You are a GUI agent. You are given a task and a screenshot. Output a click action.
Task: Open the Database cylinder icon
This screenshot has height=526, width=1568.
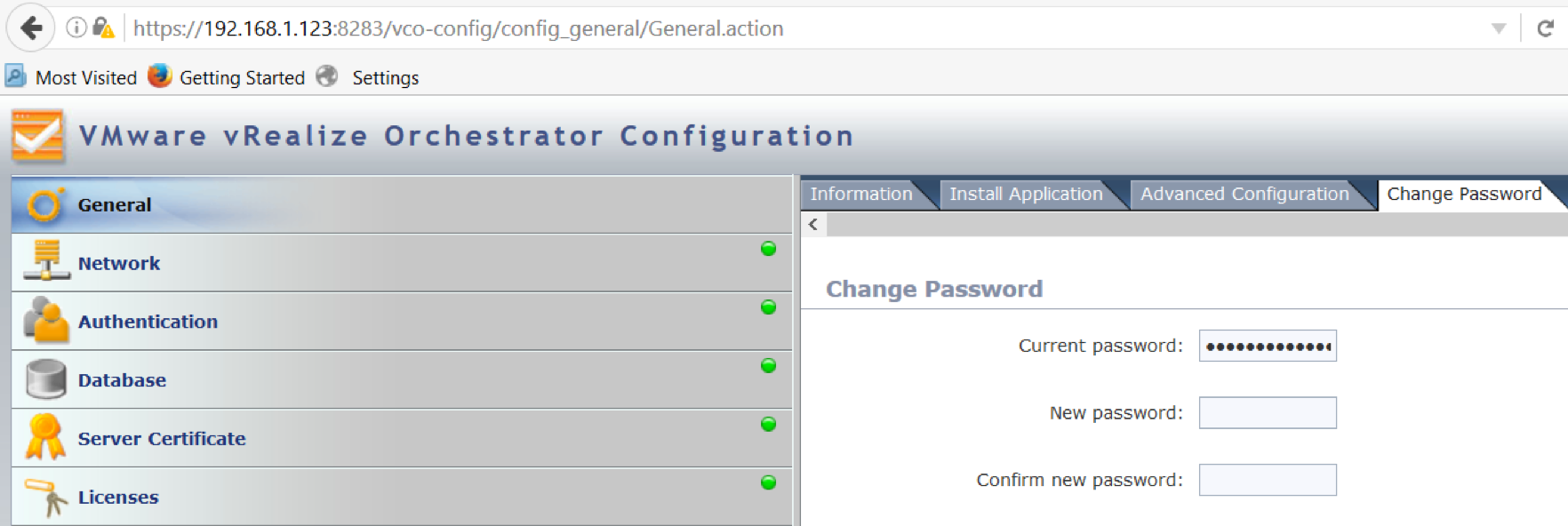point(46,379)
